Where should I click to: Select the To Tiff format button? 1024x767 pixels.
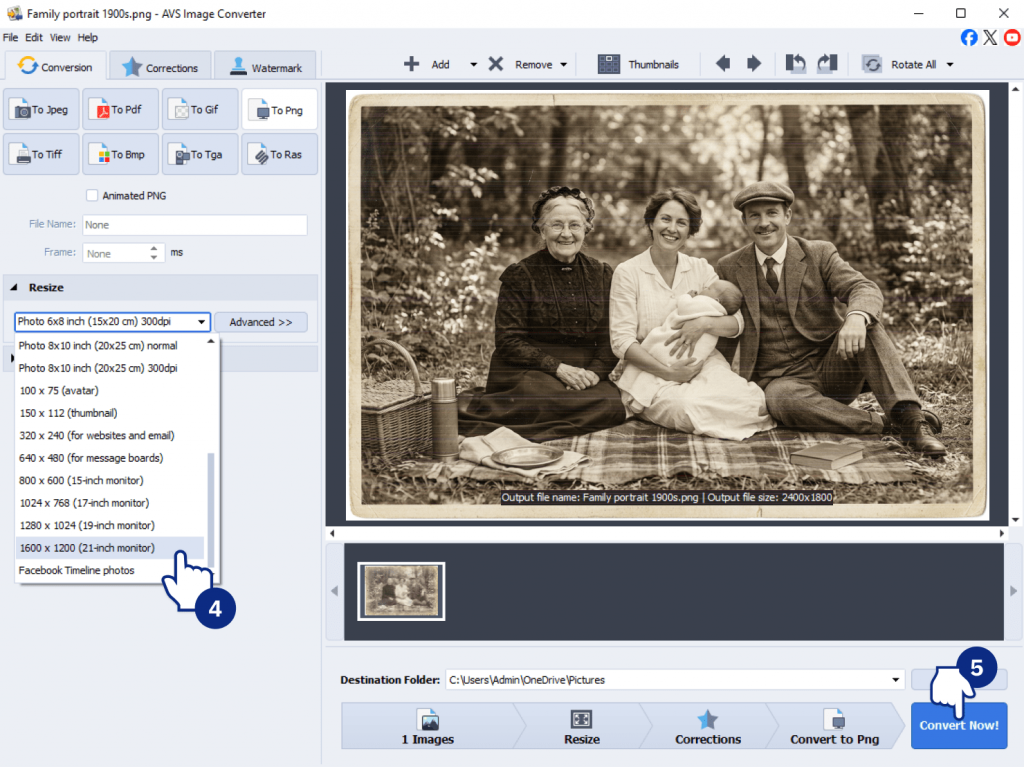pyautogui.click(x=42, y=155)
